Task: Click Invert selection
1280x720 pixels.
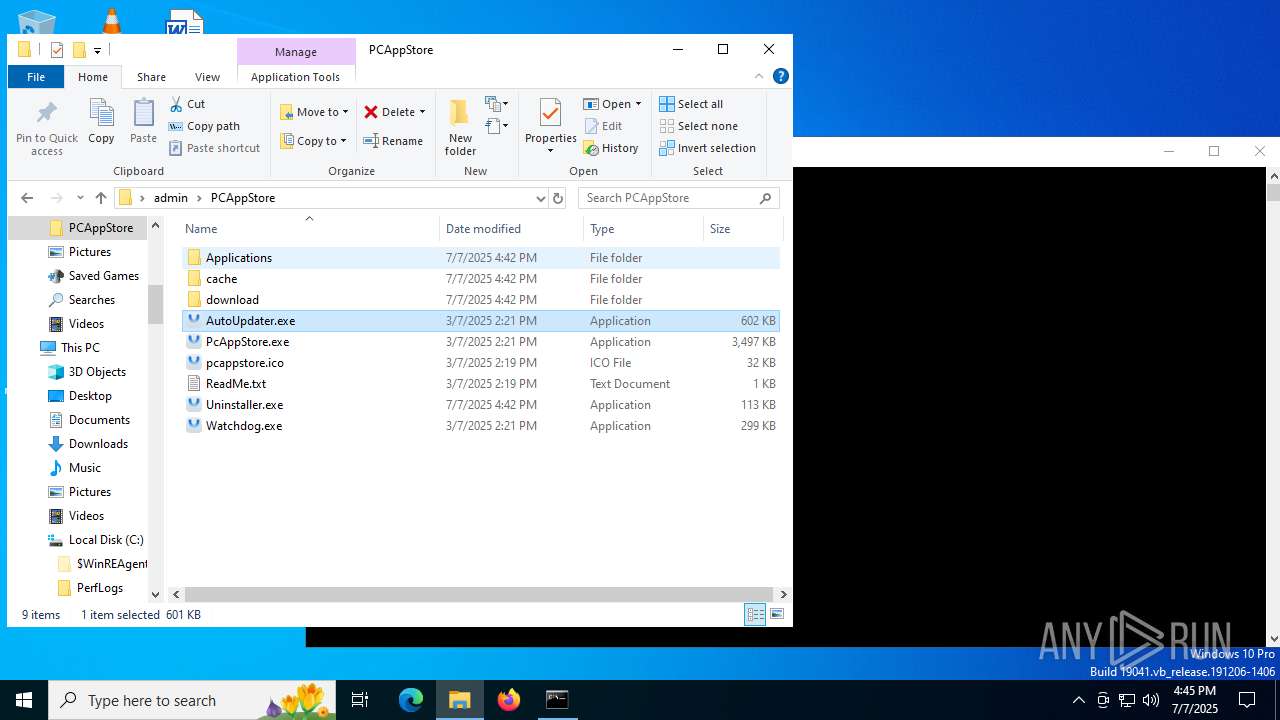Action: [708, 148]
